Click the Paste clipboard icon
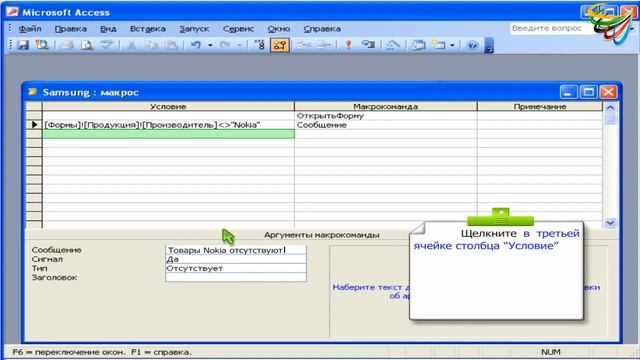Screen dimensions: 640x360 [x=172, y=45]
